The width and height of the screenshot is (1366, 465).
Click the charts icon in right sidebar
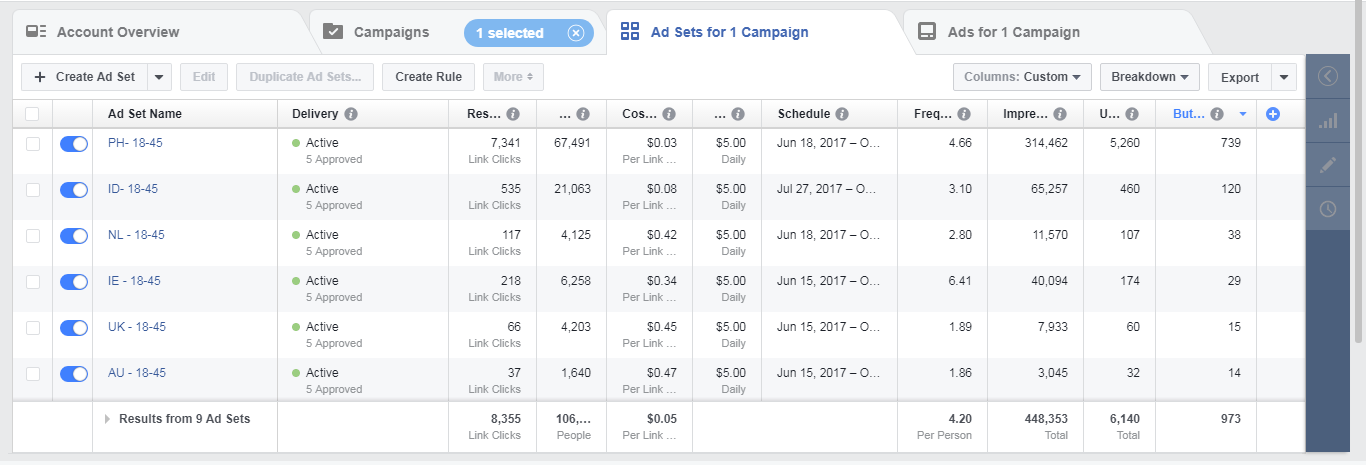pos(1328,121)
